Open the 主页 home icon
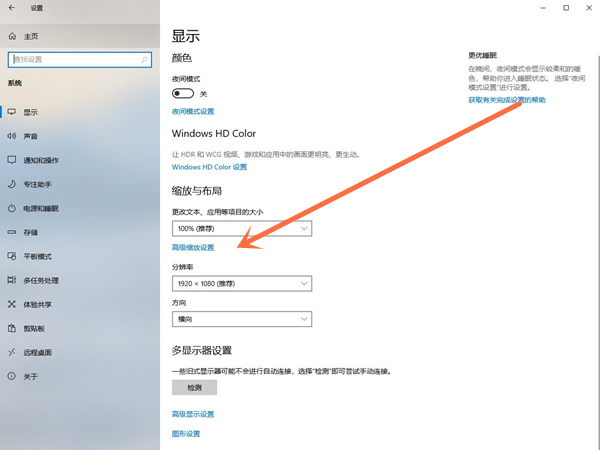Screen dimensions: 600x450 point(13,36)
